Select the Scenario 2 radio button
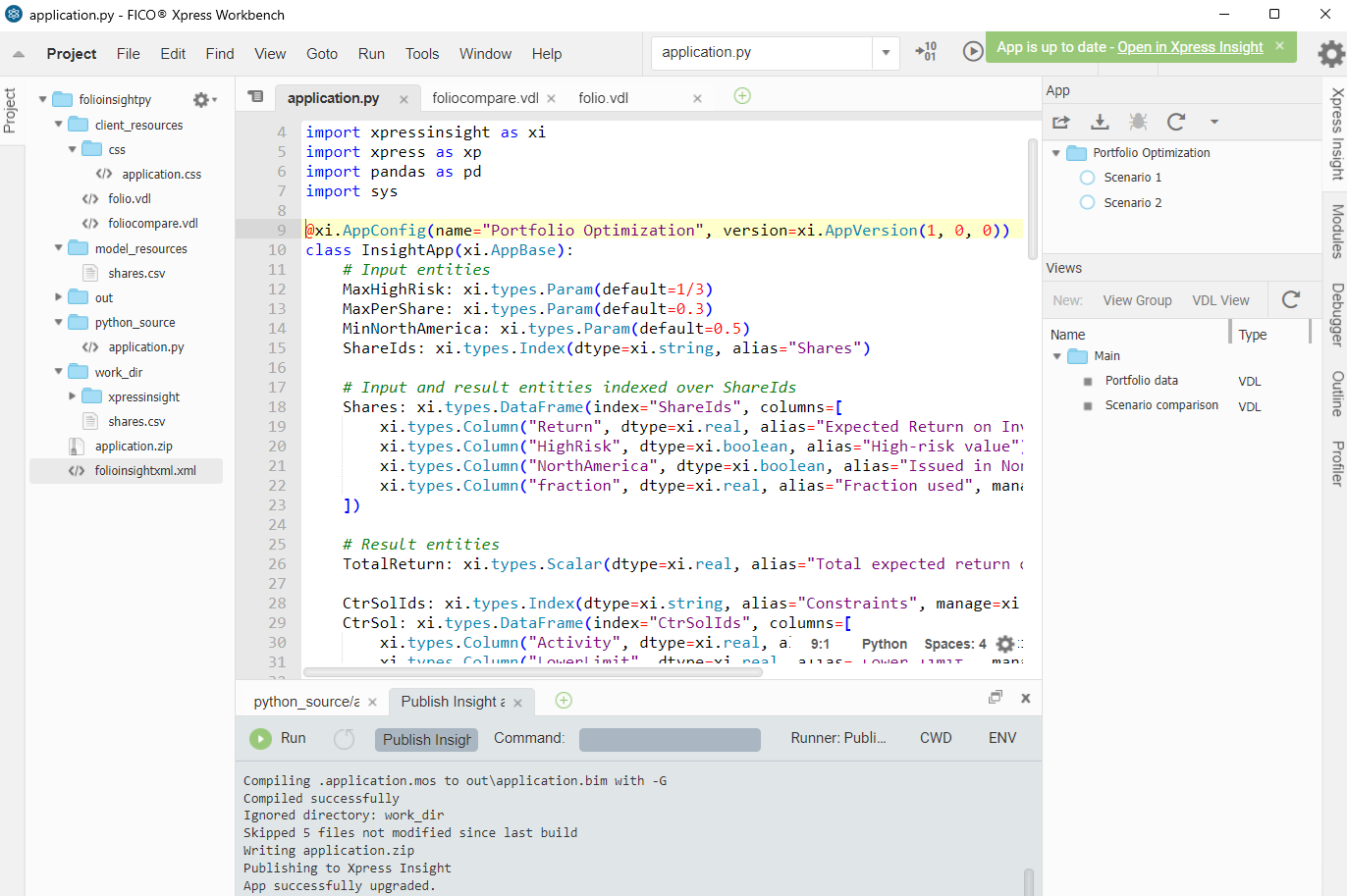The width and height of the screenshot is (1347, 896). [x=1087, y=203]
